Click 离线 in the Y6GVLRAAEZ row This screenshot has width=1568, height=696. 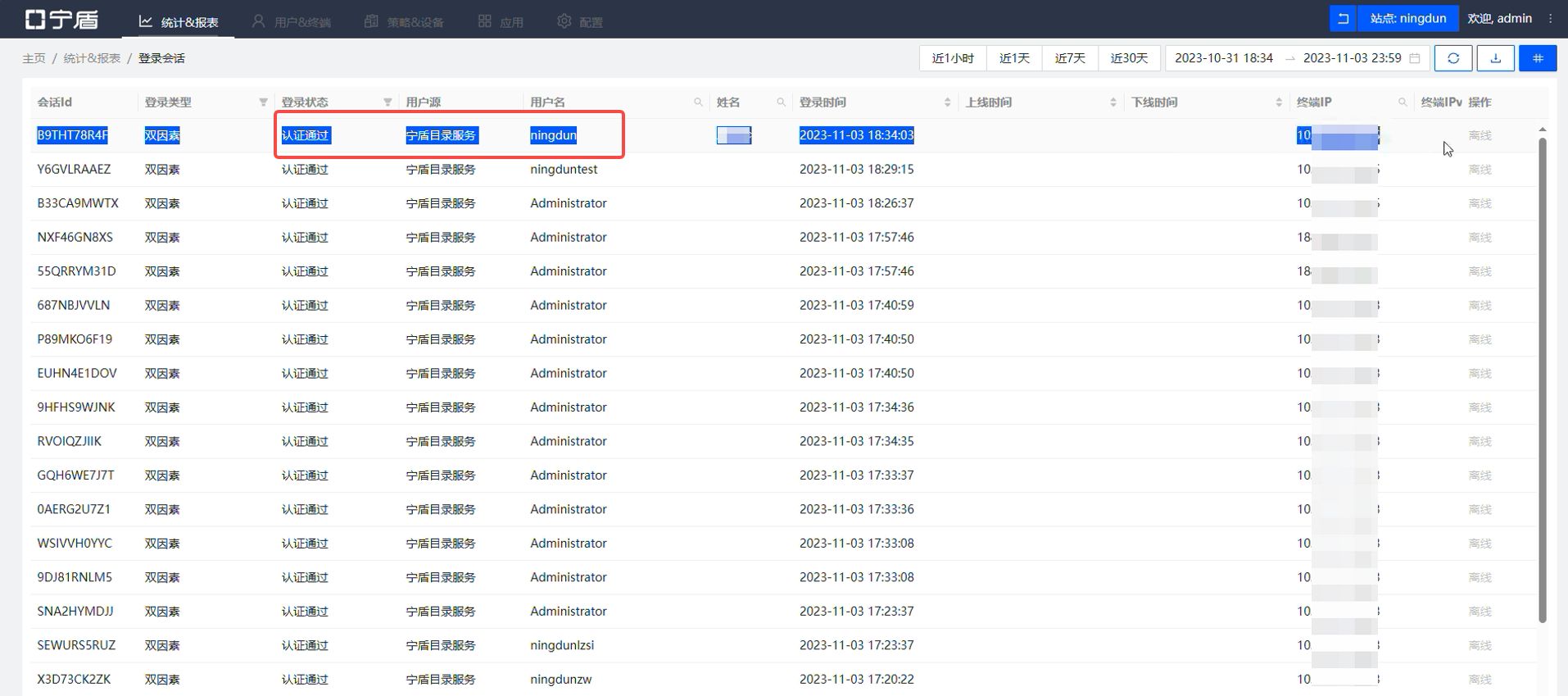[x=1480, y=170]
